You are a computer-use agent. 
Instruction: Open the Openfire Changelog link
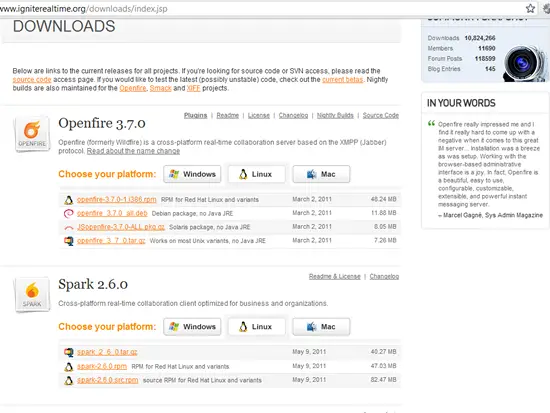click(x=293, y=115)
